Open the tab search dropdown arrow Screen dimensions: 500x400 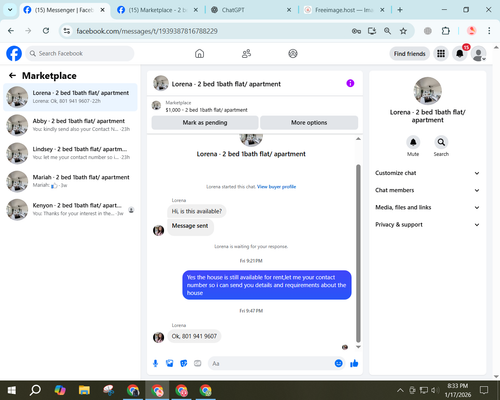click(10, 10)
